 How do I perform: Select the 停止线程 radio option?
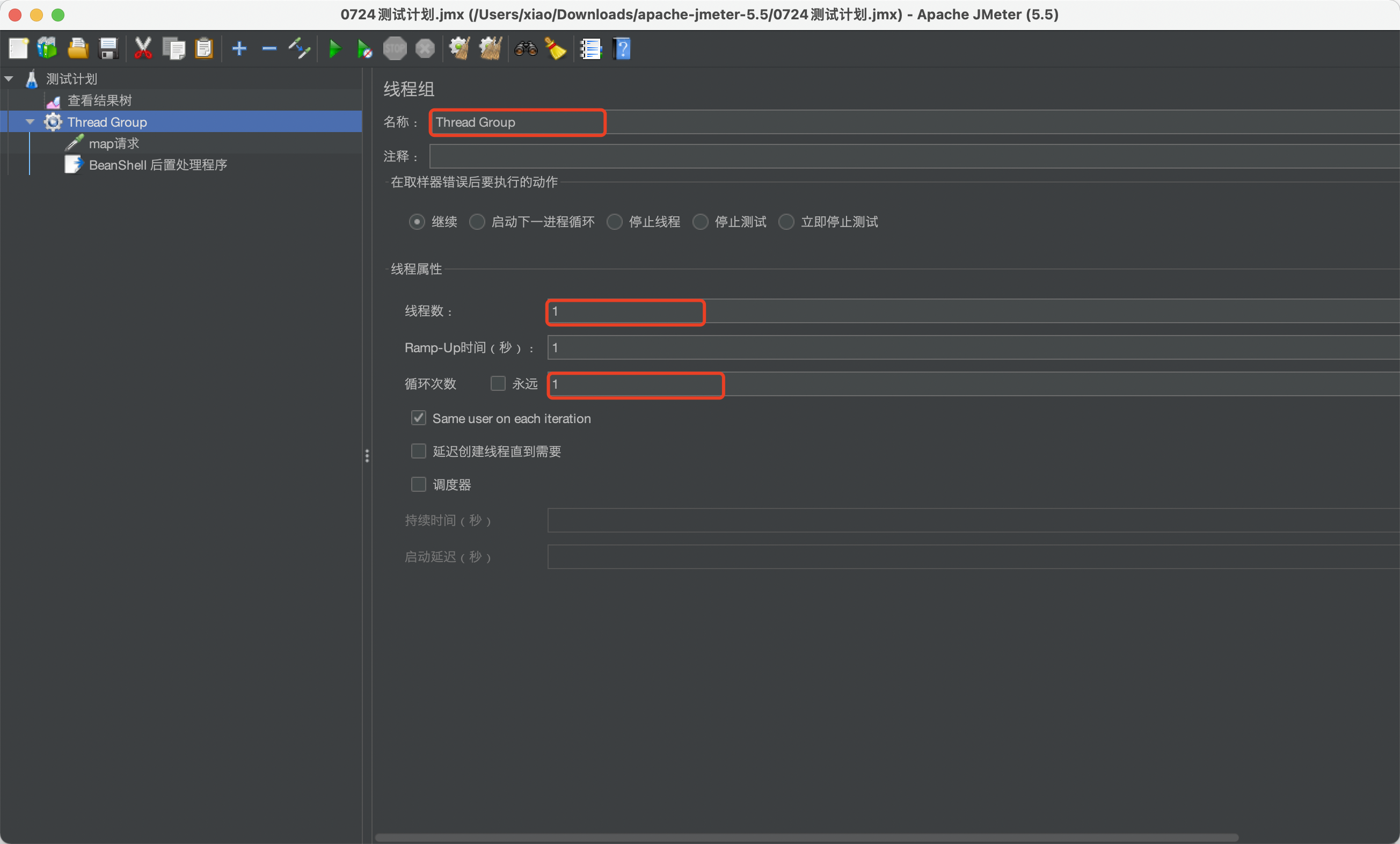pos(615,222)
